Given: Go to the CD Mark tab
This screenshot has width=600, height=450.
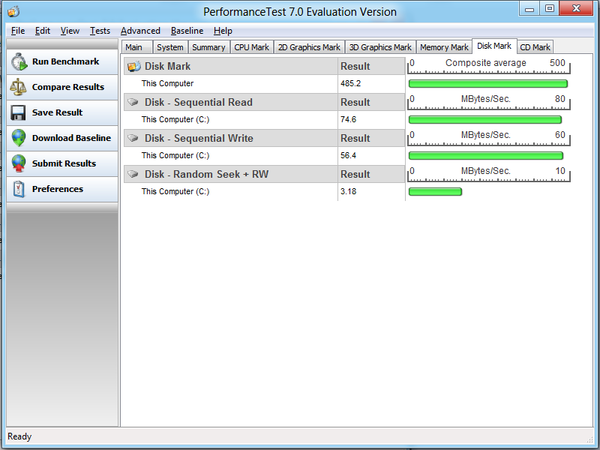Looking at the screenshot, I should point(535,47).
